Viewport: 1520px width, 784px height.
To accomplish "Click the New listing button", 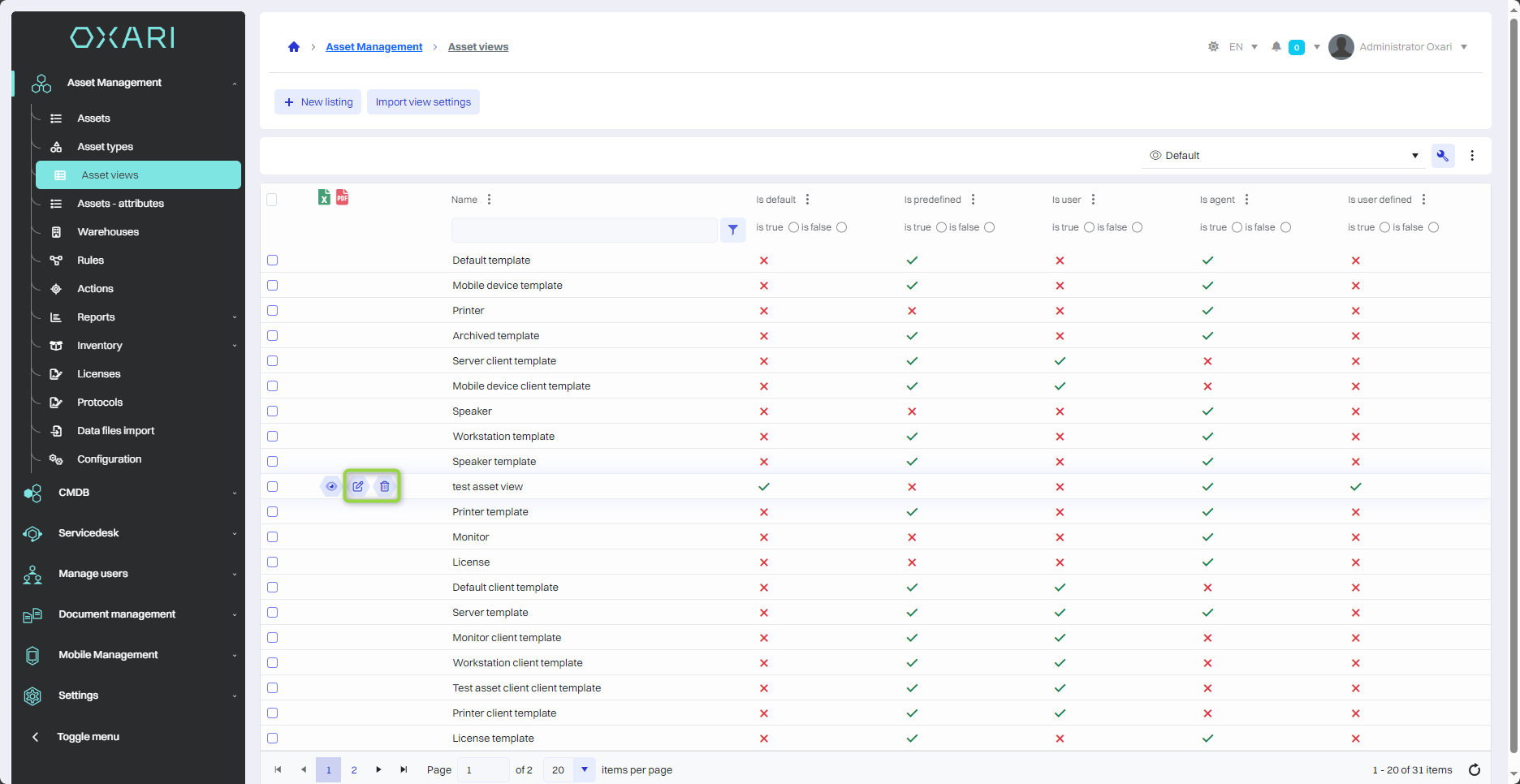I will click(x=317, y=102).
